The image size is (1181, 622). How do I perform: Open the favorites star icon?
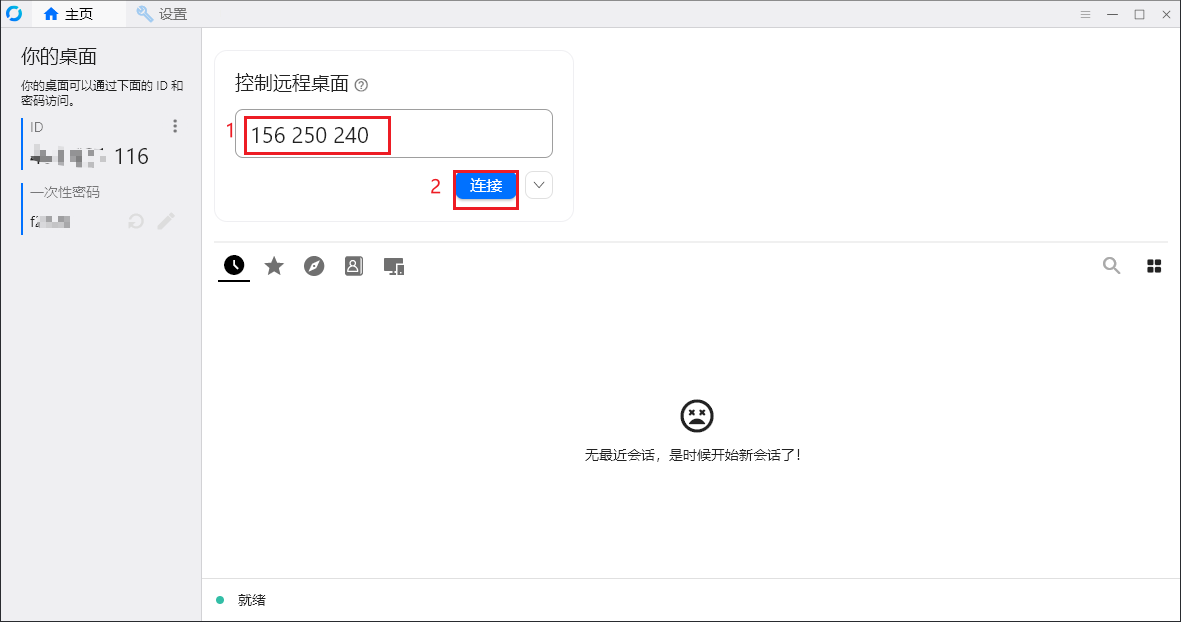[274, 266]
